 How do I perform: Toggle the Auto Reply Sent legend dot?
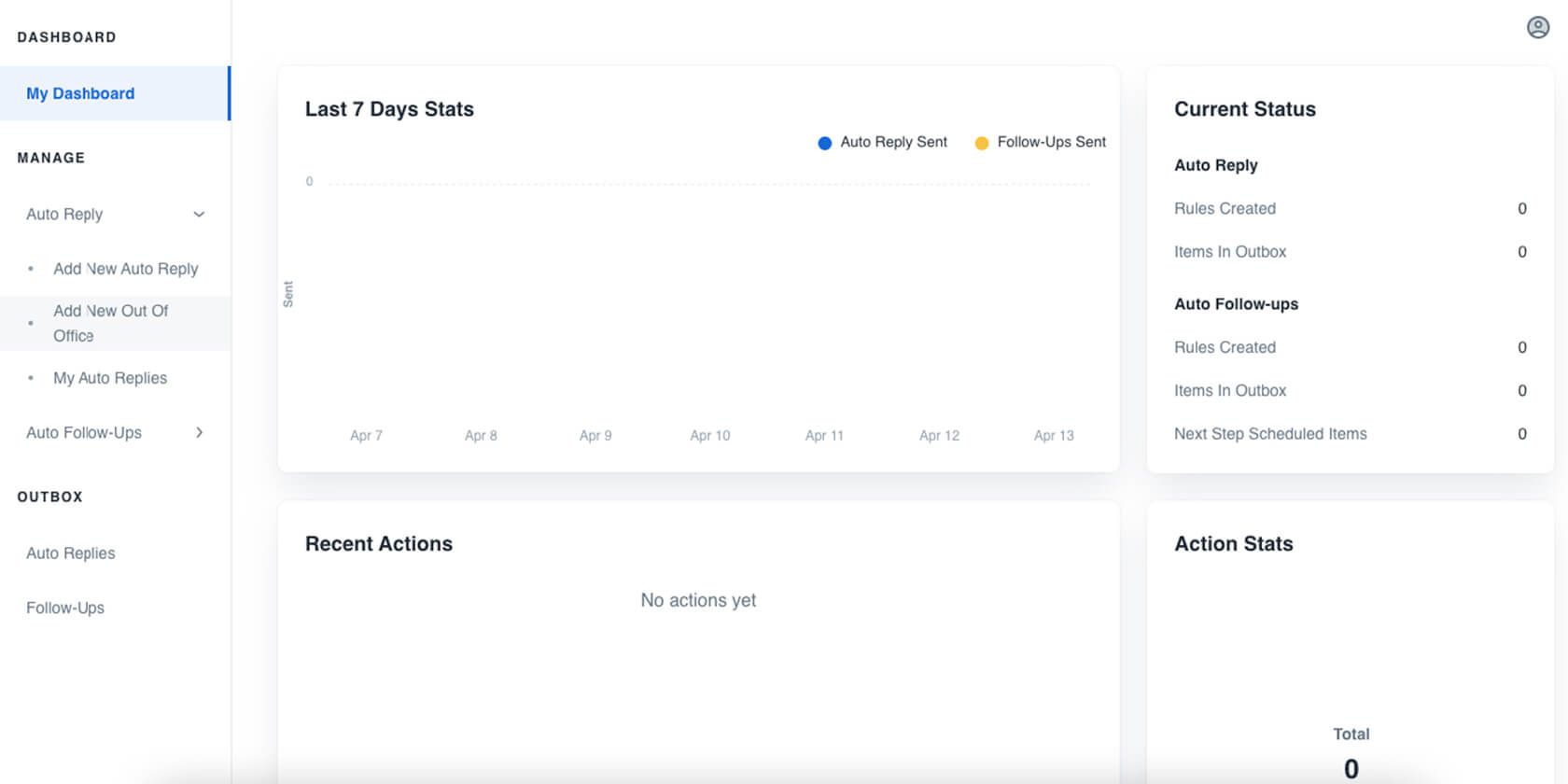click(x=824, y=143)
